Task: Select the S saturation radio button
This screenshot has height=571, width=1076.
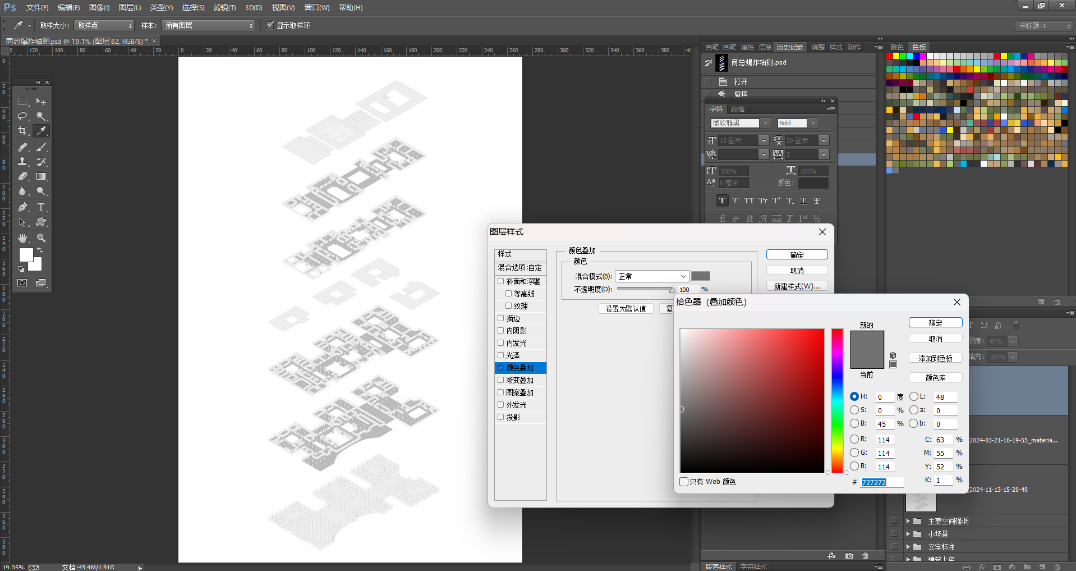Action: (x=854, y=410)
